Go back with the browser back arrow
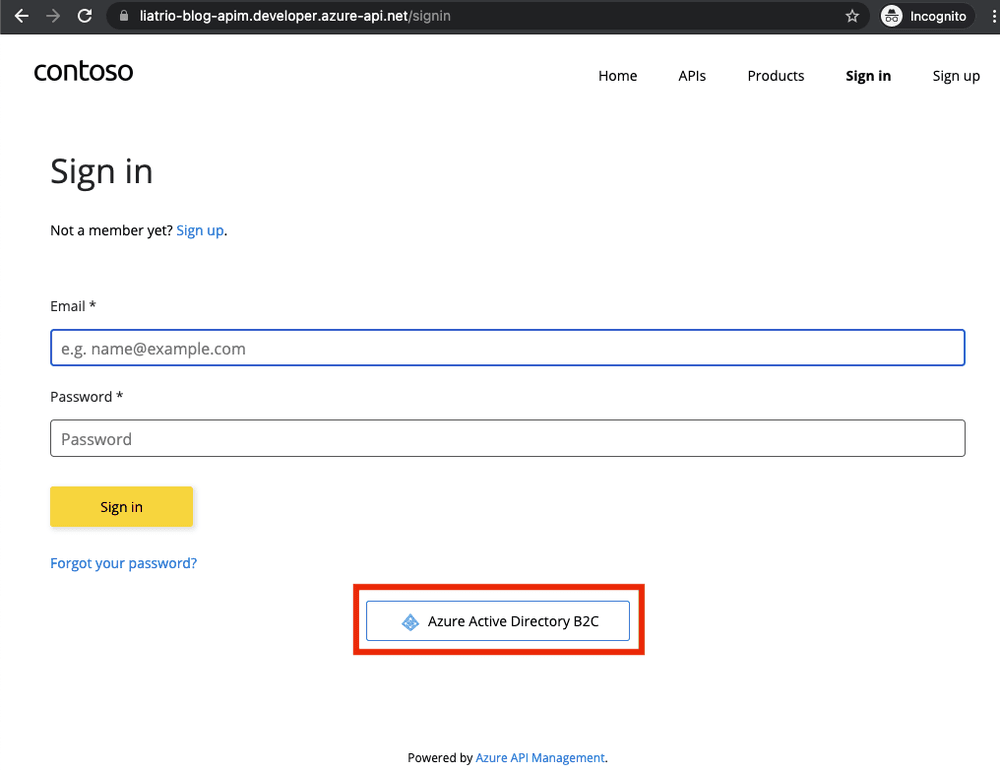 [22, 16]
